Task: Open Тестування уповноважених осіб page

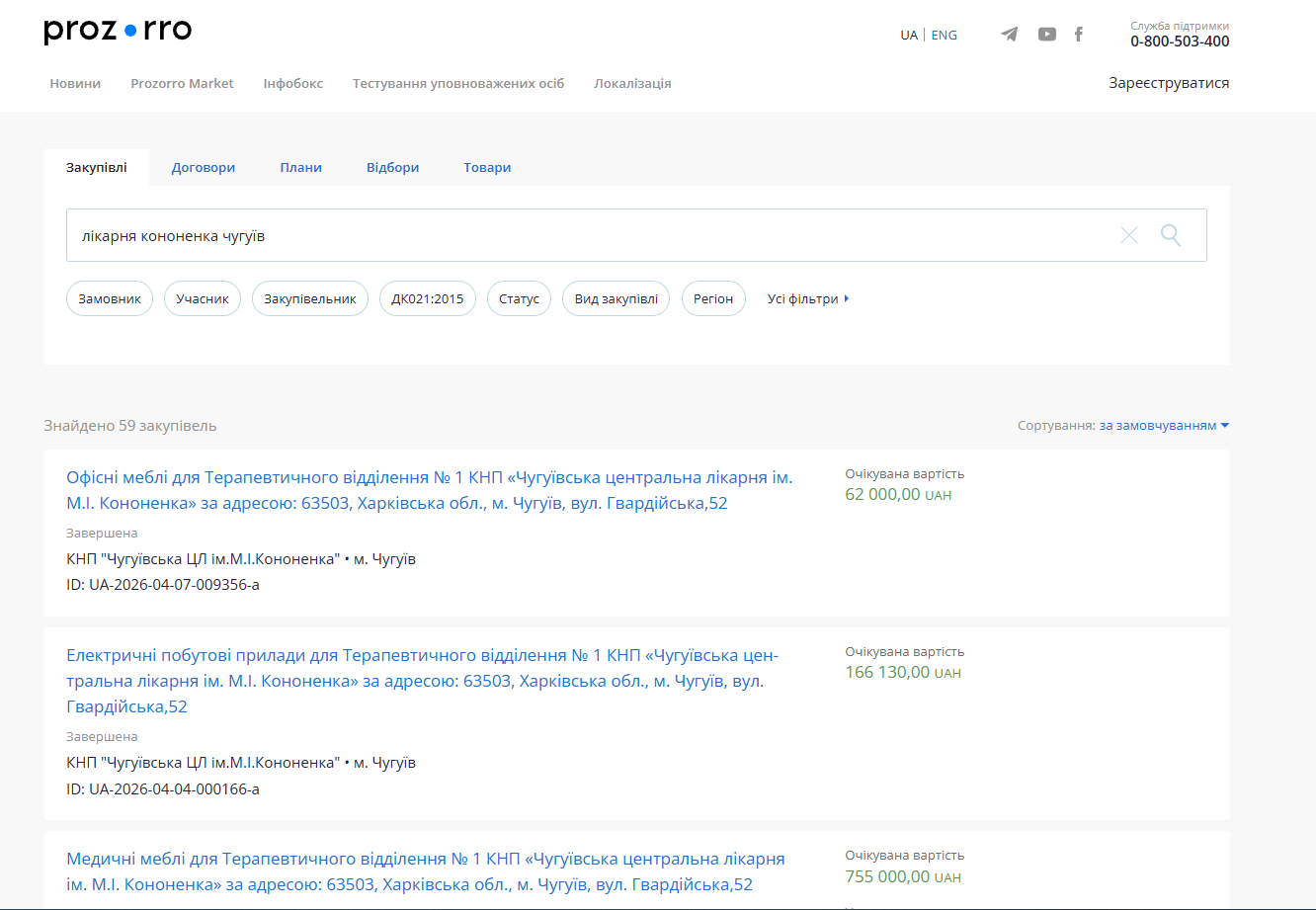Action: (x=458, y=83)
